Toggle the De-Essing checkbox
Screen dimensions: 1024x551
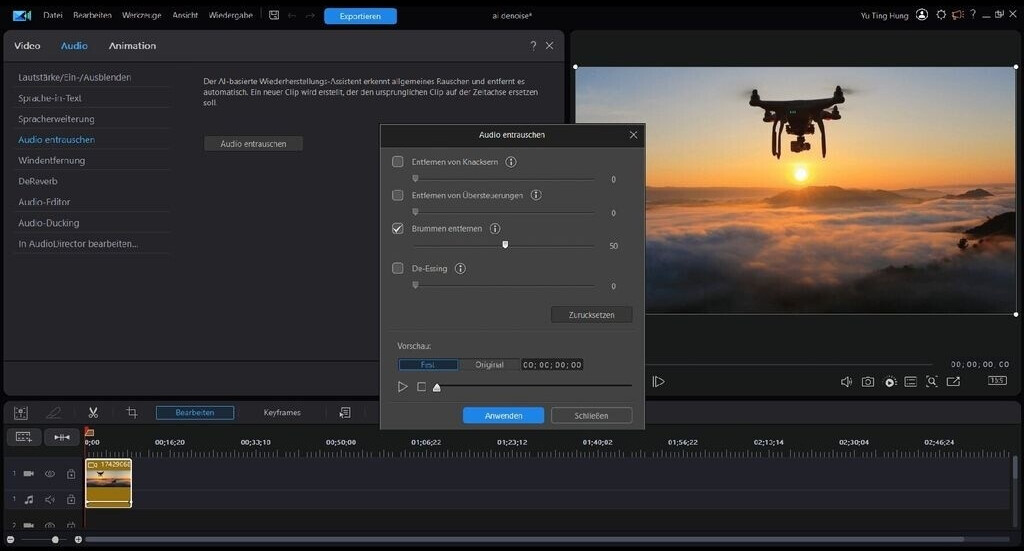pos(398,268)
